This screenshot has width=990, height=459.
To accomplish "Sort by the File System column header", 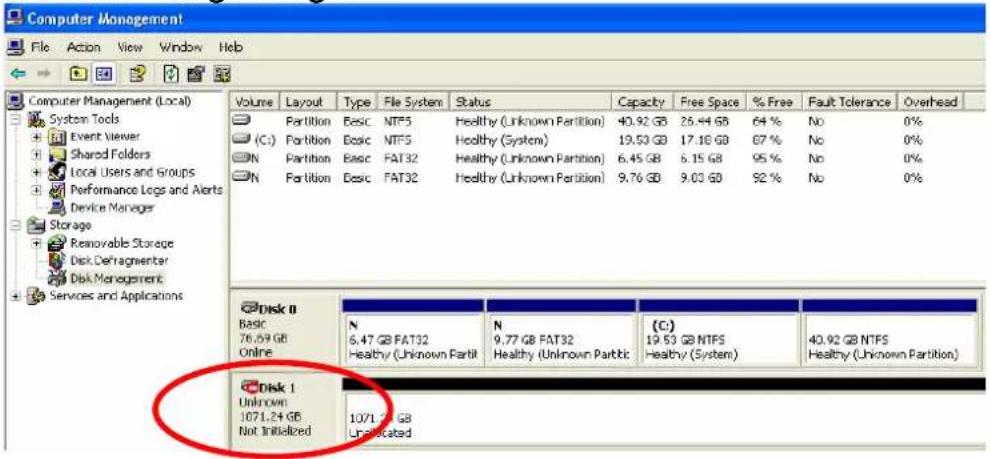I will click(x=413, y=102).
